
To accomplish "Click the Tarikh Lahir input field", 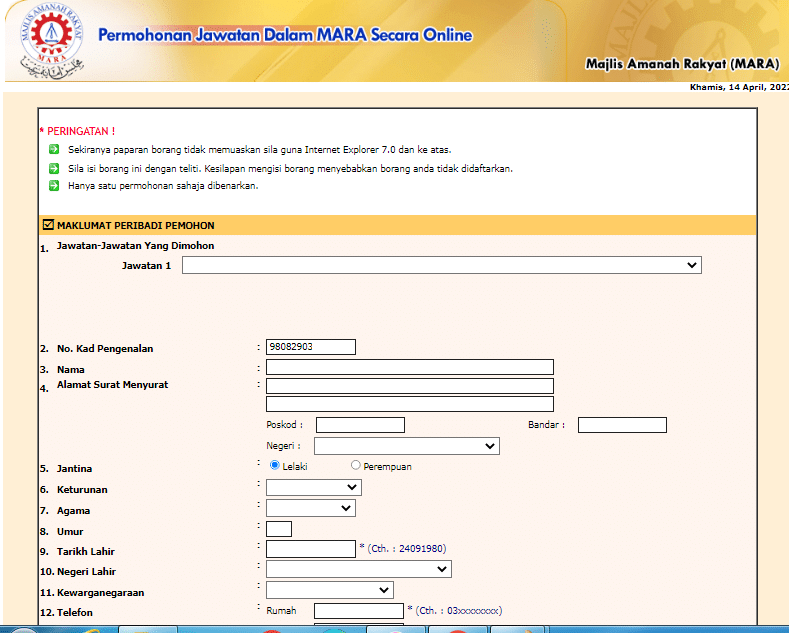I will pyautogui.click(x=311, y=549).
